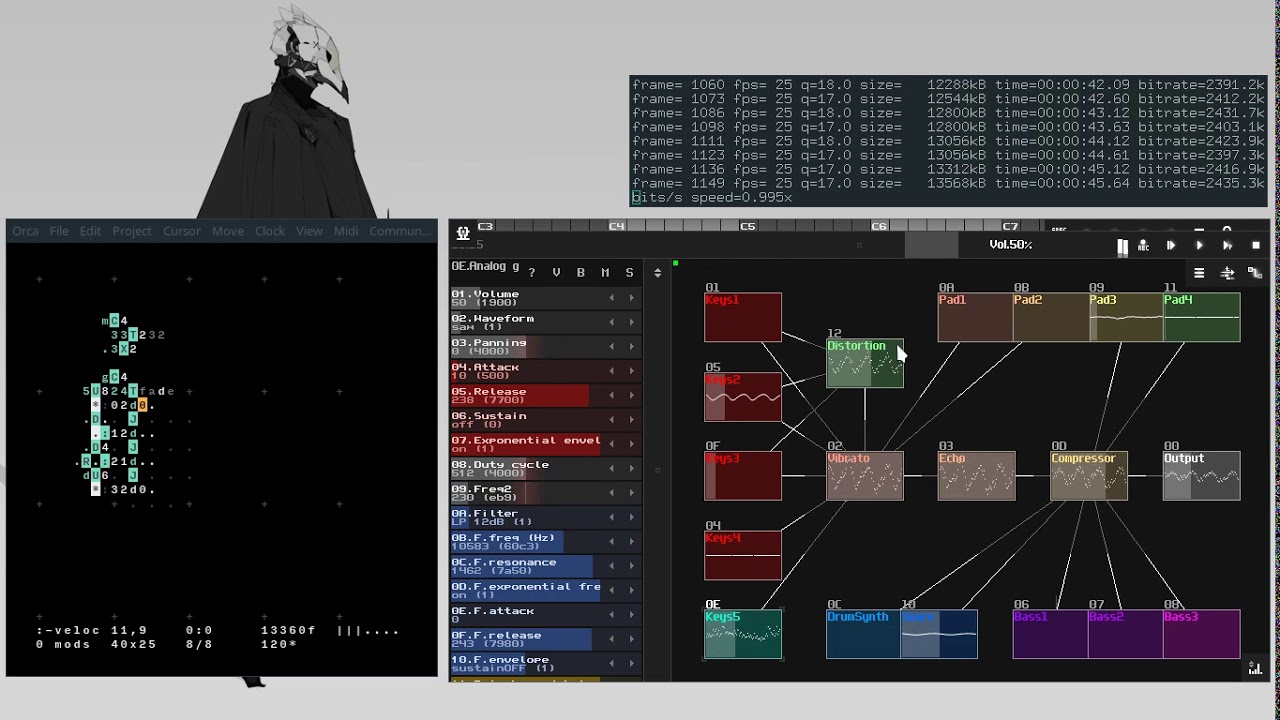Select the Bass2 module
Screen dimensions: 1280x720
[1125, 634]
